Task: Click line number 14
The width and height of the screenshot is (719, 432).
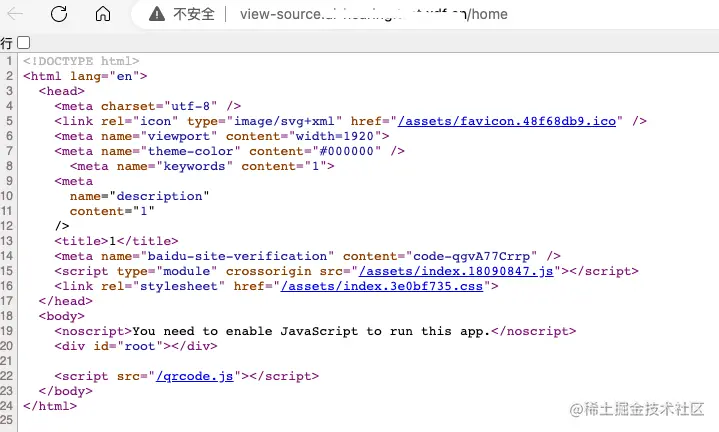Action: coord(7,256)
